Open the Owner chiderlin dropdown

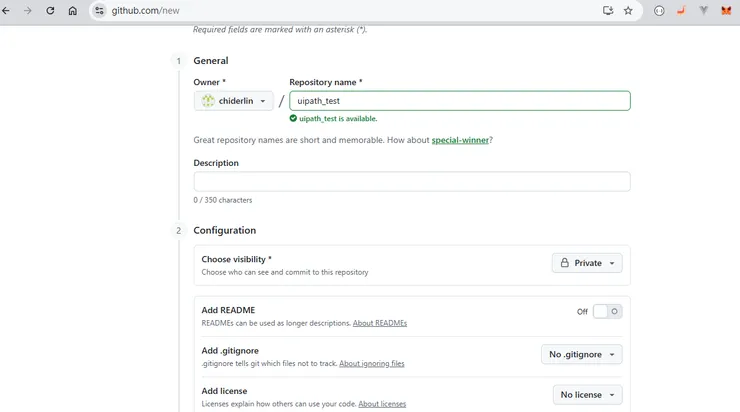234,101
